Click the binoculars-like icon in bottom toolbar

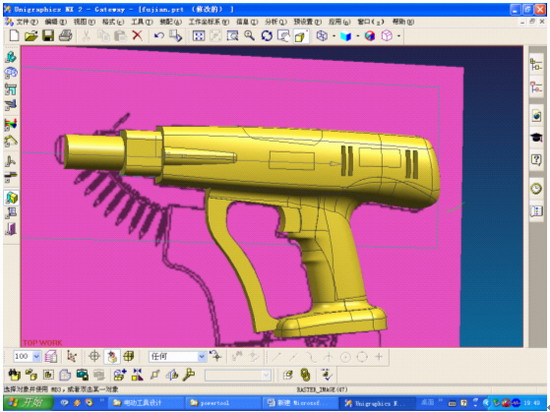click(x=14, y=375)
